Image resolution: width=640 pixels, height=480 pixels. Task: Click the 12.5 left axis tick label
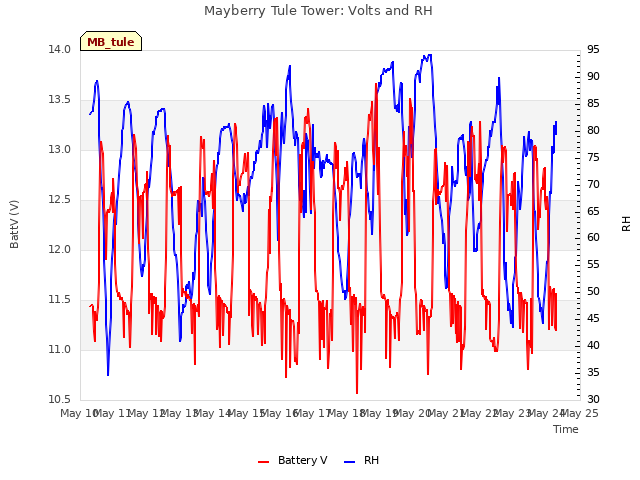click(x=60, y=200)
